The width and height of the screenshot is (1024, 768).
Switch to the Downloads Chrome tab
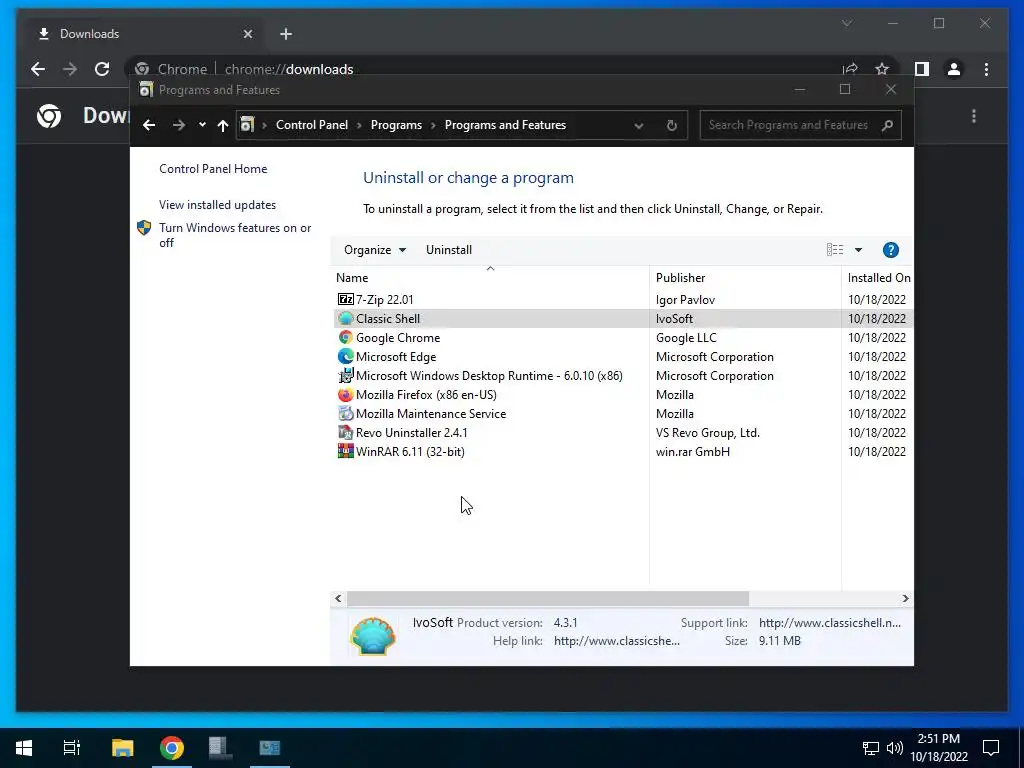pos(144,34)
